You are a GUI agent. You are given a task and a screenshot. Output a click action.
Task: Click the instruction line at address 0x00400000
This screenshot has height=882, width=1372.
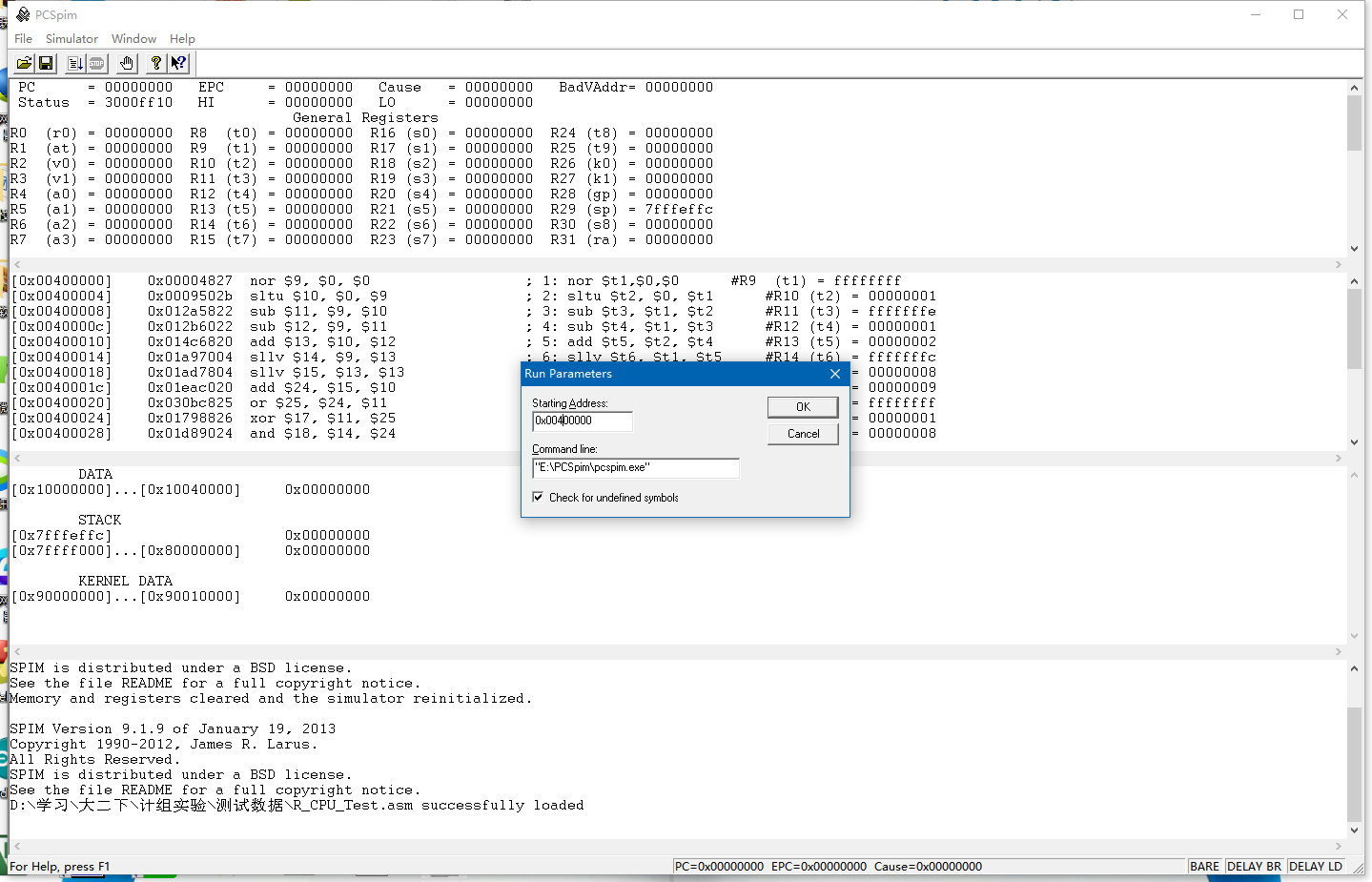[456, 281]
